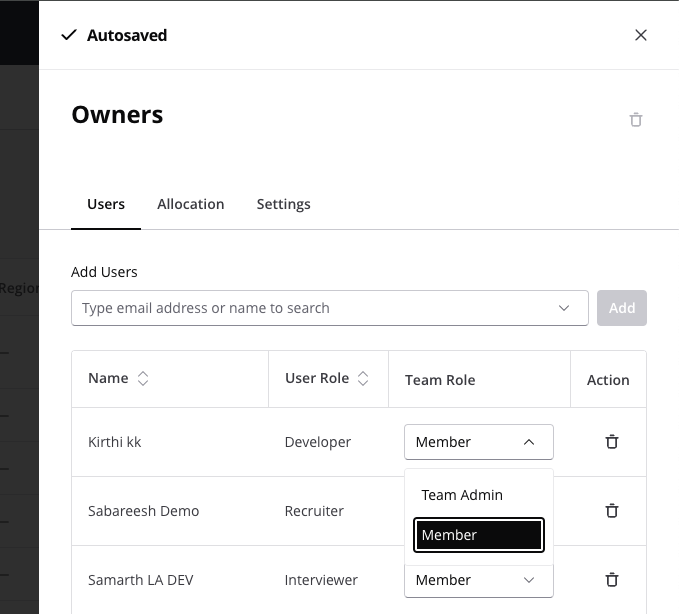Select the Users tab
The height and width of the screenshot is (614, 679).
[106, 204]
